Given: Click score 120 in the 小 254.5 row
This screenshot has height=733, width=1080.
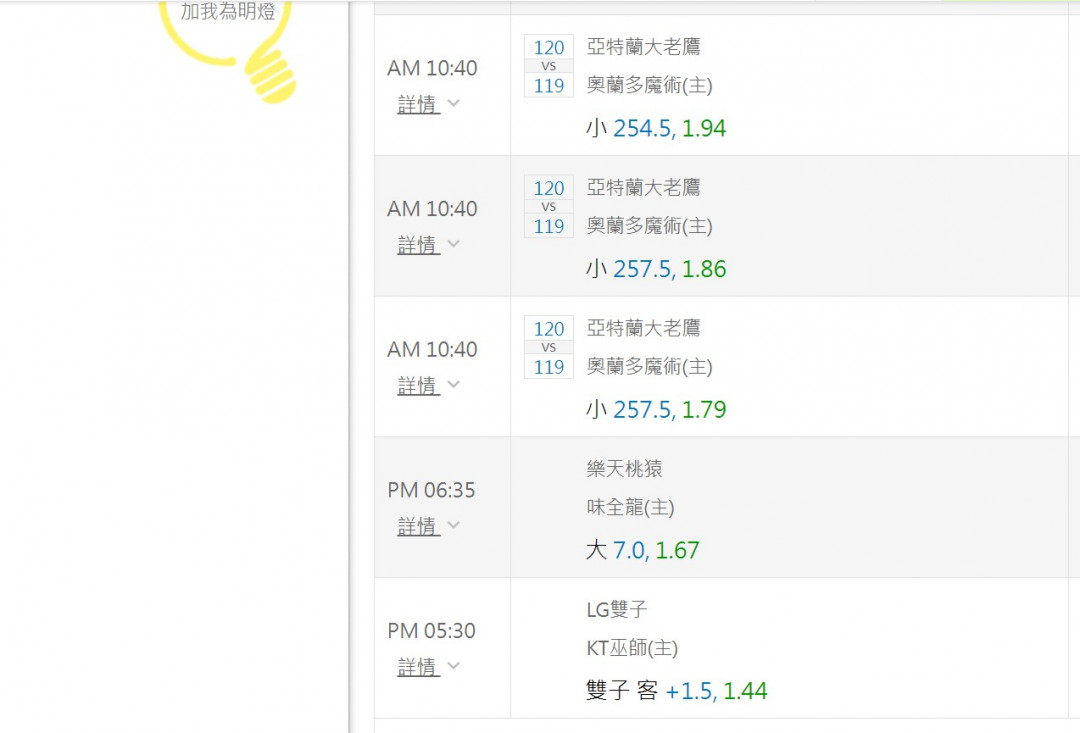Looking at the screenshot, I should click(549, 48).
